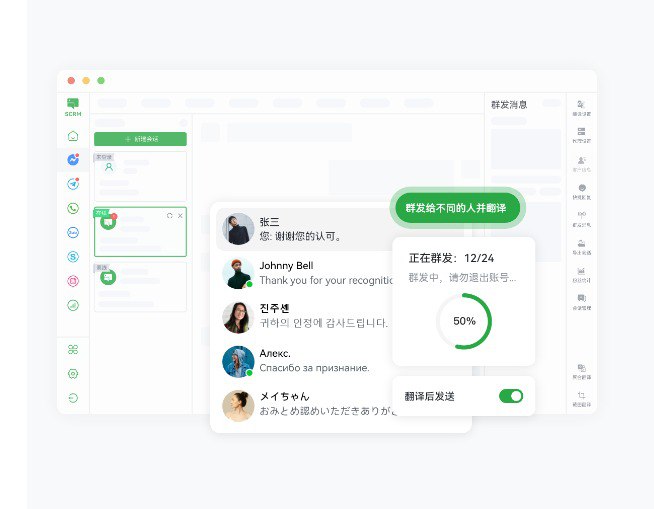Click the green 新增会话 button
This screenshot has height=509, width=654.
[140, 139]
